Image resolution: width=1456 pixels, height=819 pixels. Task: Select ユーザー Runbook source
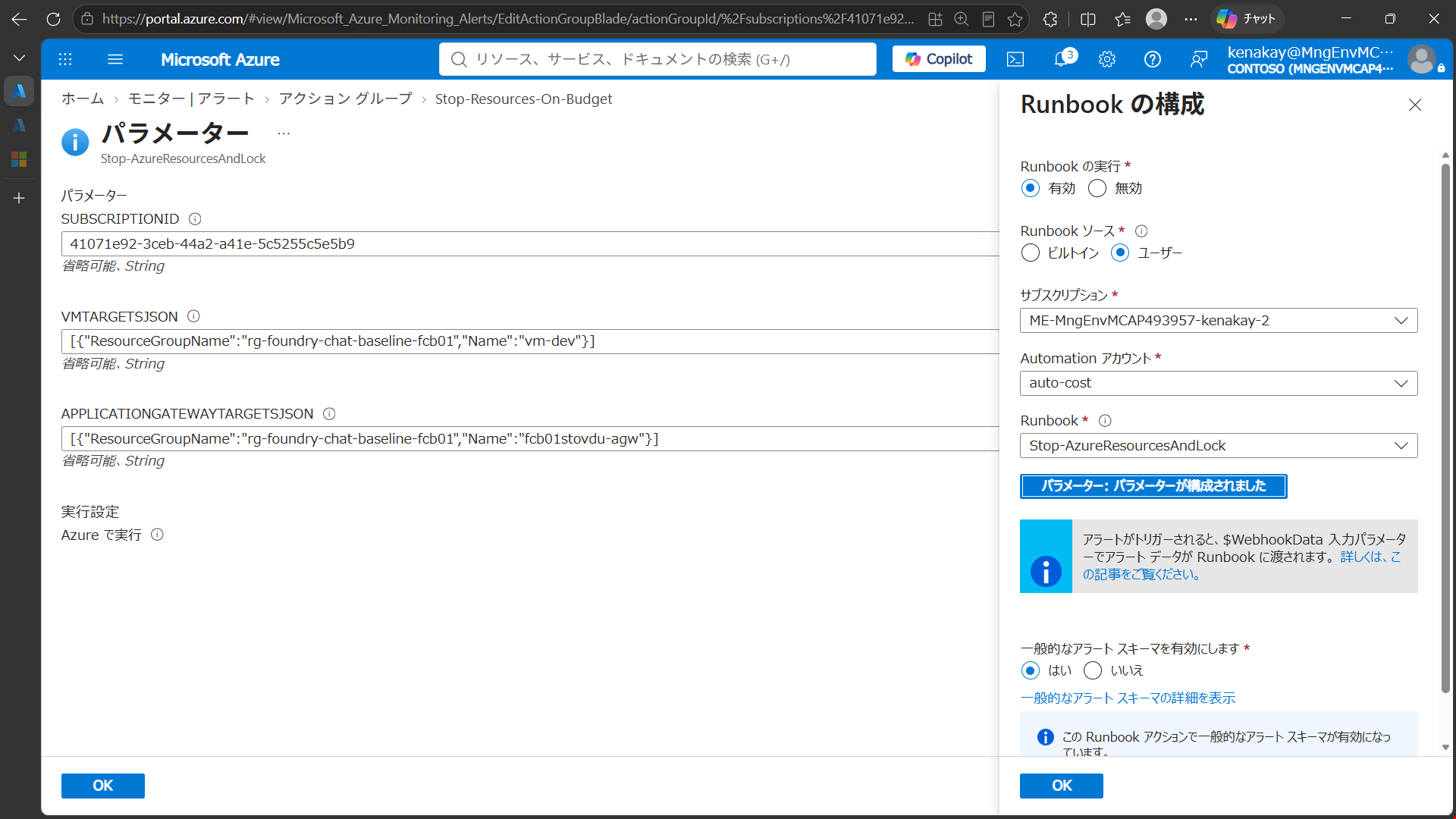pos(1120,253)
